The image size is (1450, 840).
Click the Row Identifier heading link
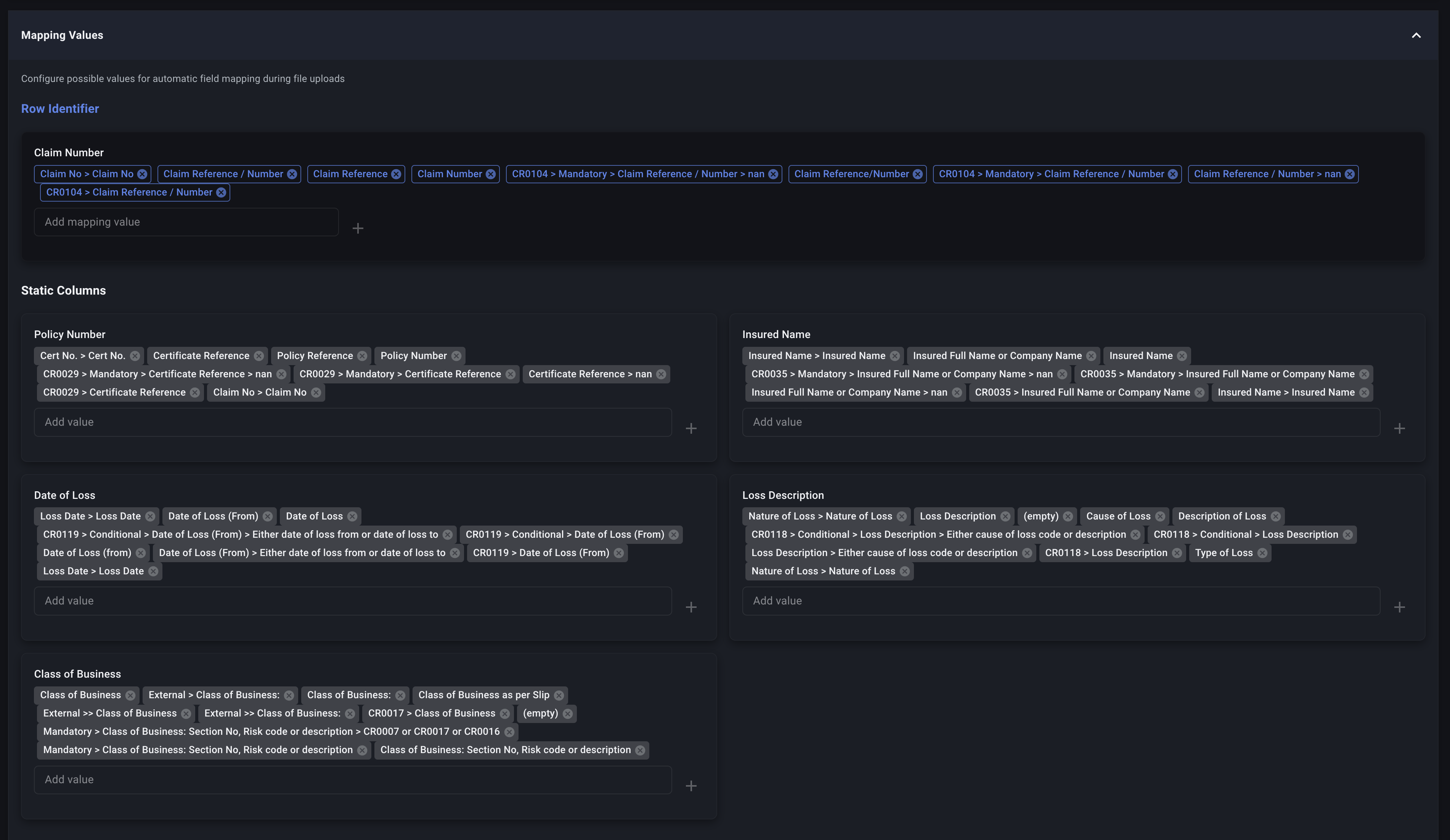point(60,109)
